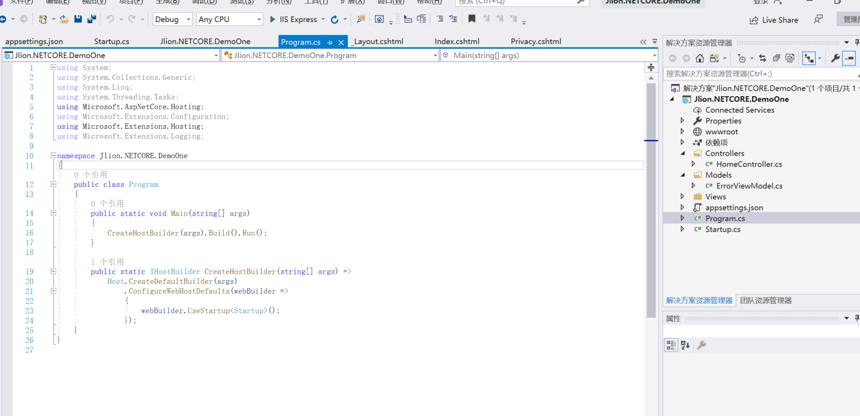
Task: Open Solution Explorer properties wrench icon
Action: coord(835,58)
